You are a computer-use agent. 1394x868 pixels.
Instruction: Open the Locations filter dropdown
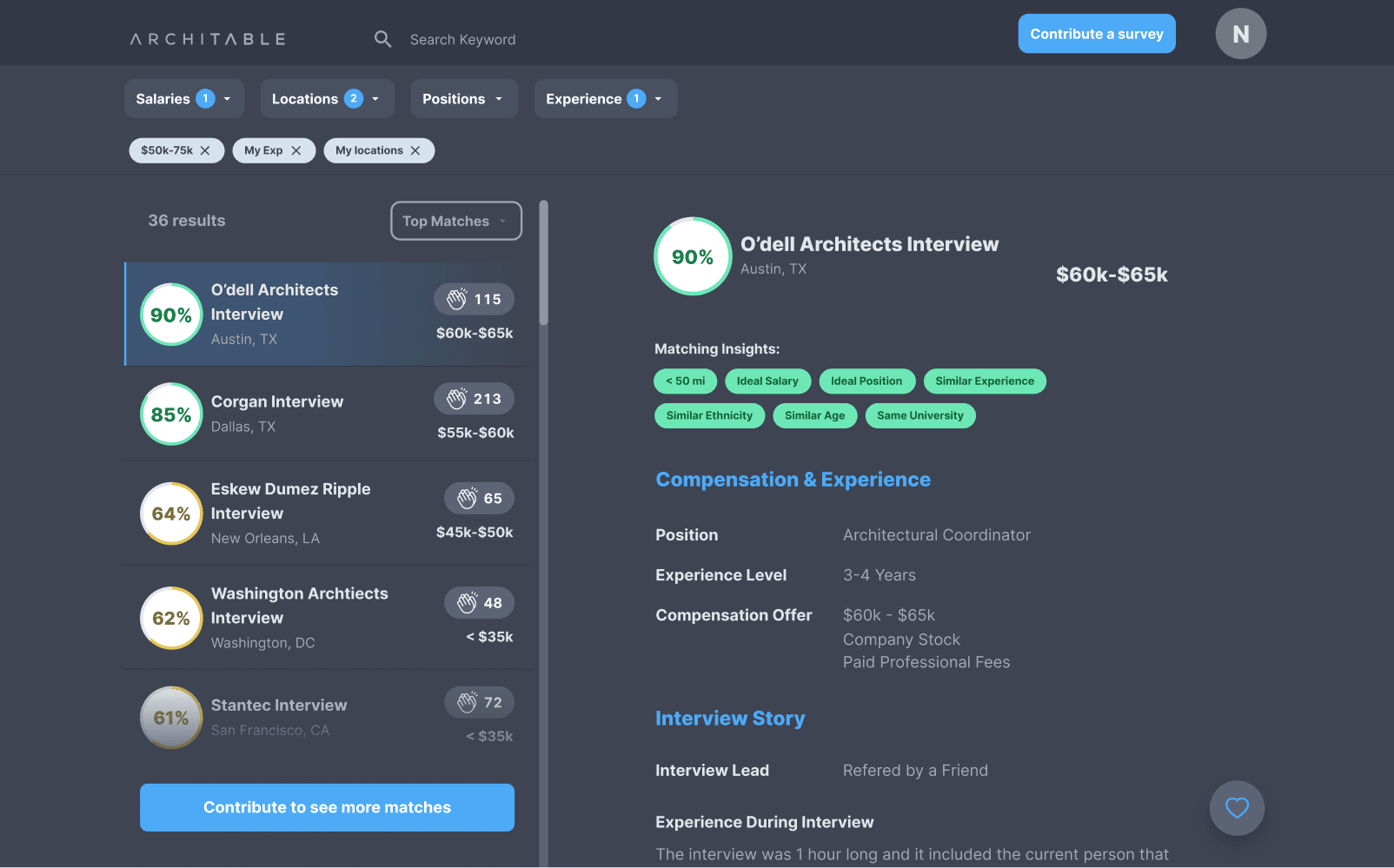[x=327, y=99]
